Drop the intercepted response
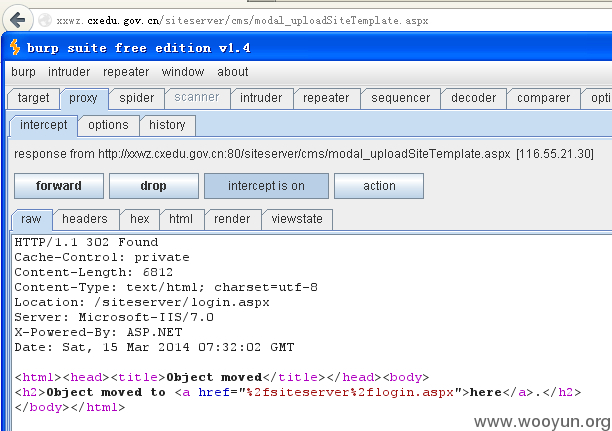Image resolution: width=612 pixels, height=431 pixels. coord(154,186)
